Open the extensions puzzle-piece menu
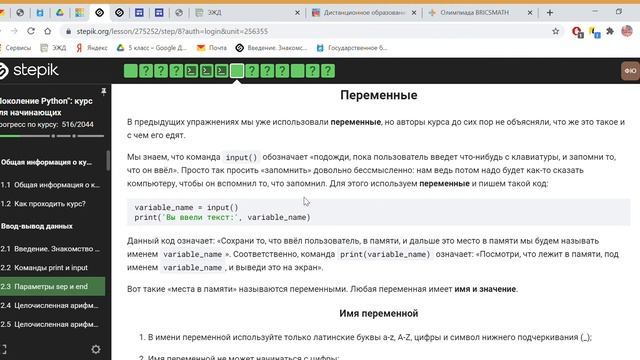The image size is (640, 360). (610, 31)
